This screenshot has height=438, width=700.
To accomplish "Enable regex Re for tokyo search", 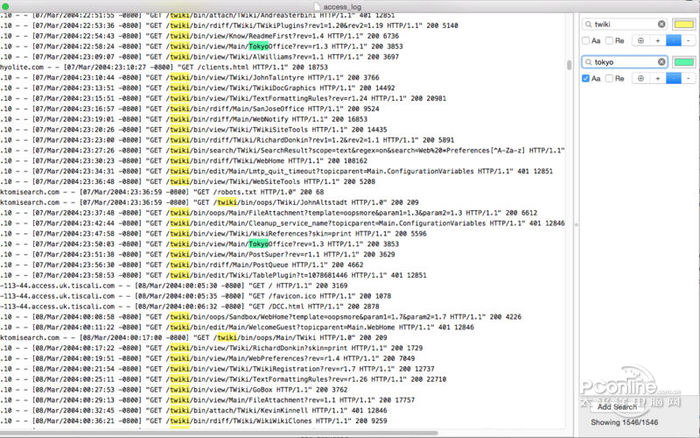I will (609, 79).
